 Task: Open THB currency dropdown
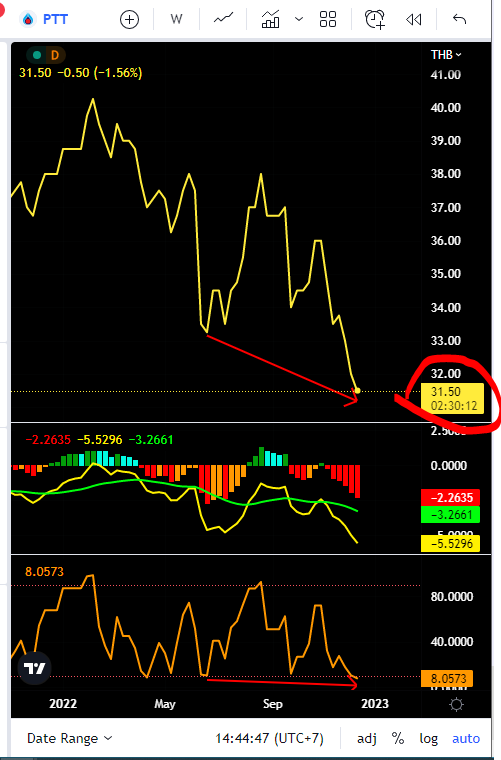446,55
